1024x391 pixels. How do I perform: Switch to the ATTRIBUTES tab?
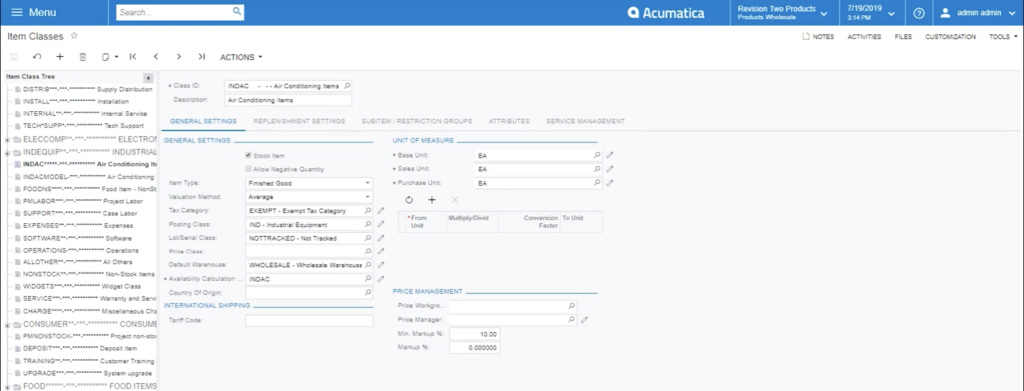509,121
